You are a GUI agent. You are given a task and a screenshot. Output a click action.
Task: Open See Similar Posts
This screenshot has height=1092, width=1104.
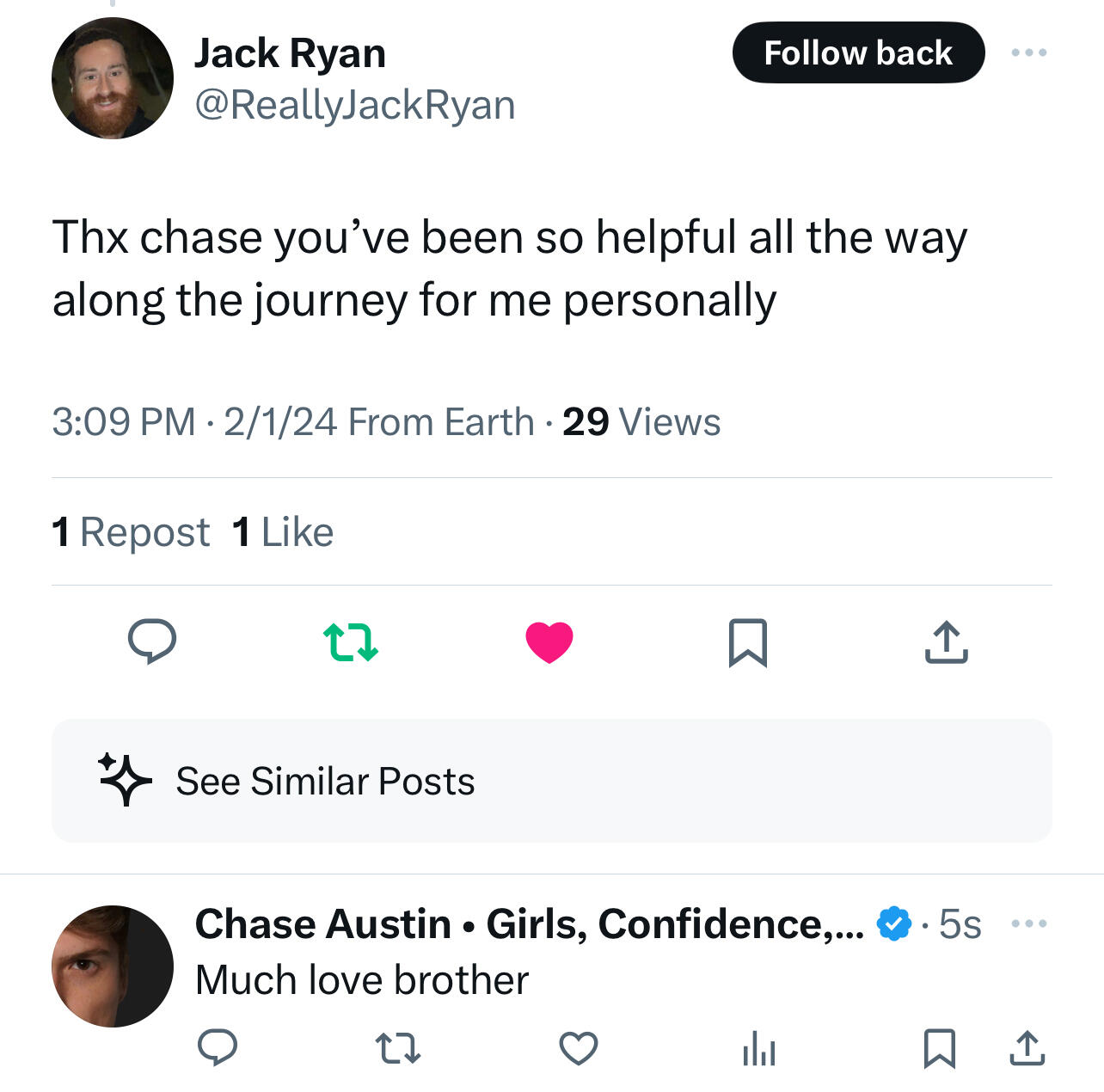click(x=325, y=782)
